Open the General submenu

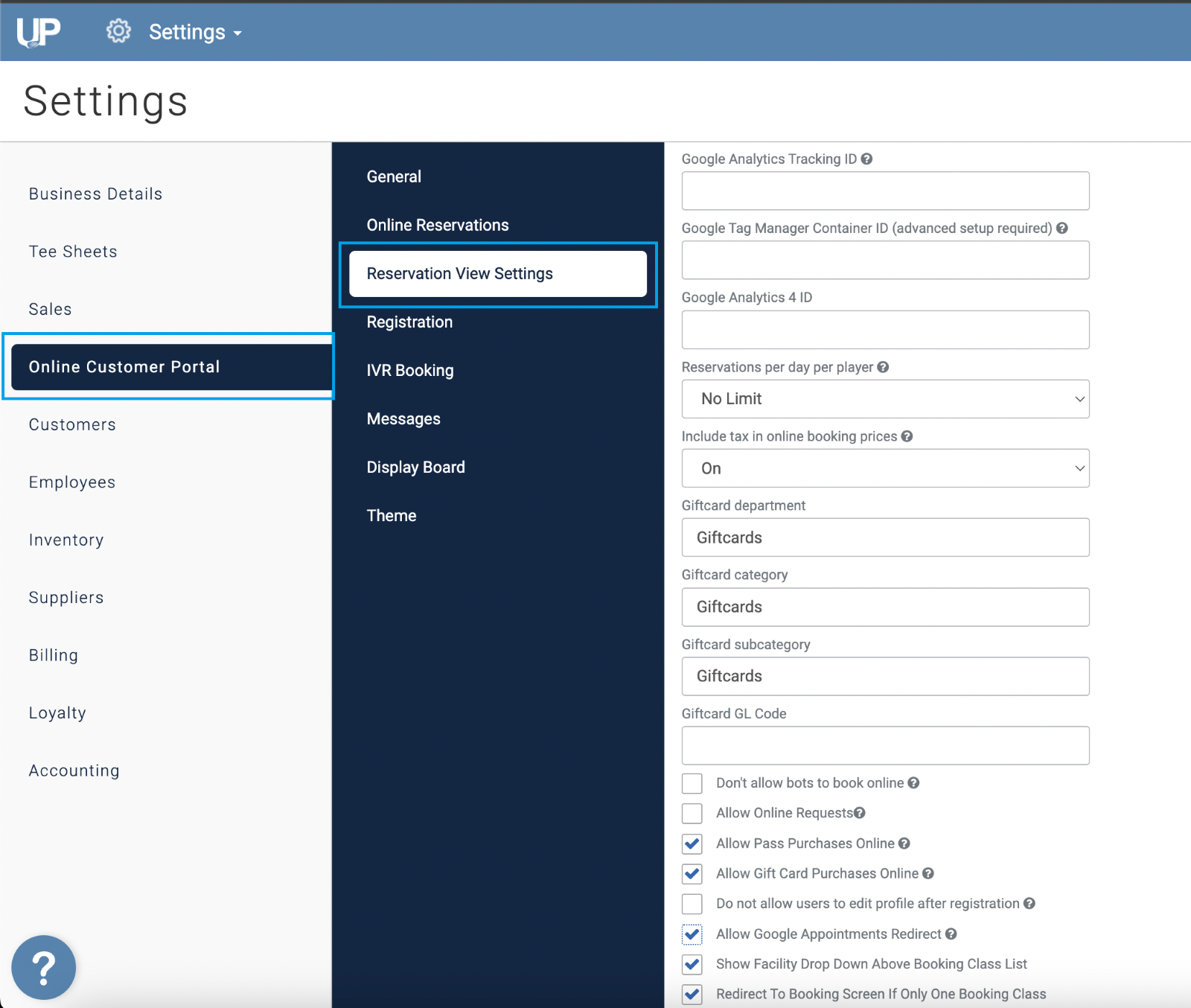(x=394, y=176)
